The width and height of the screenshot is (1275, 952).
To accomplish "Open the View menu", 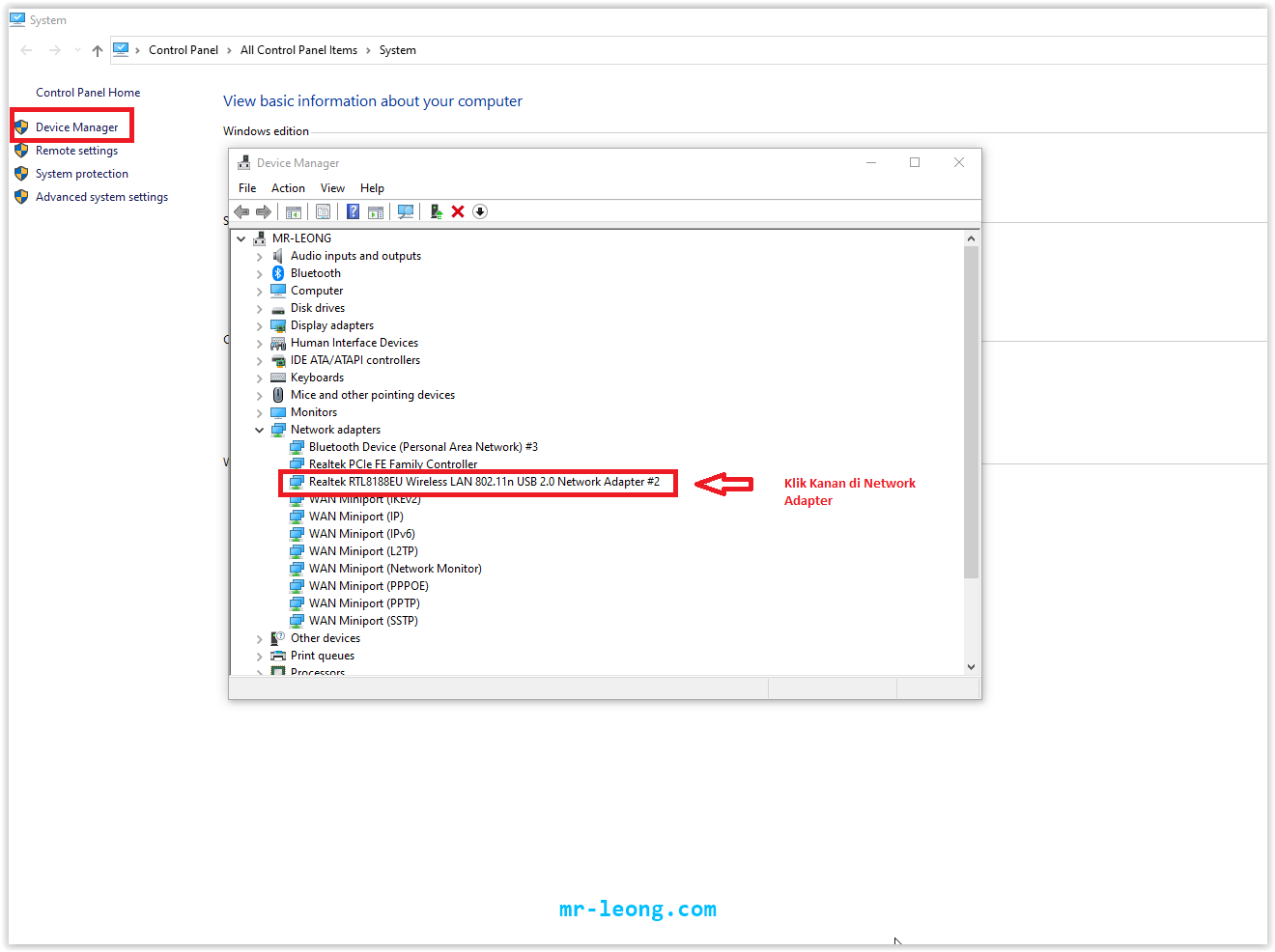I will [x=332, y=188].
